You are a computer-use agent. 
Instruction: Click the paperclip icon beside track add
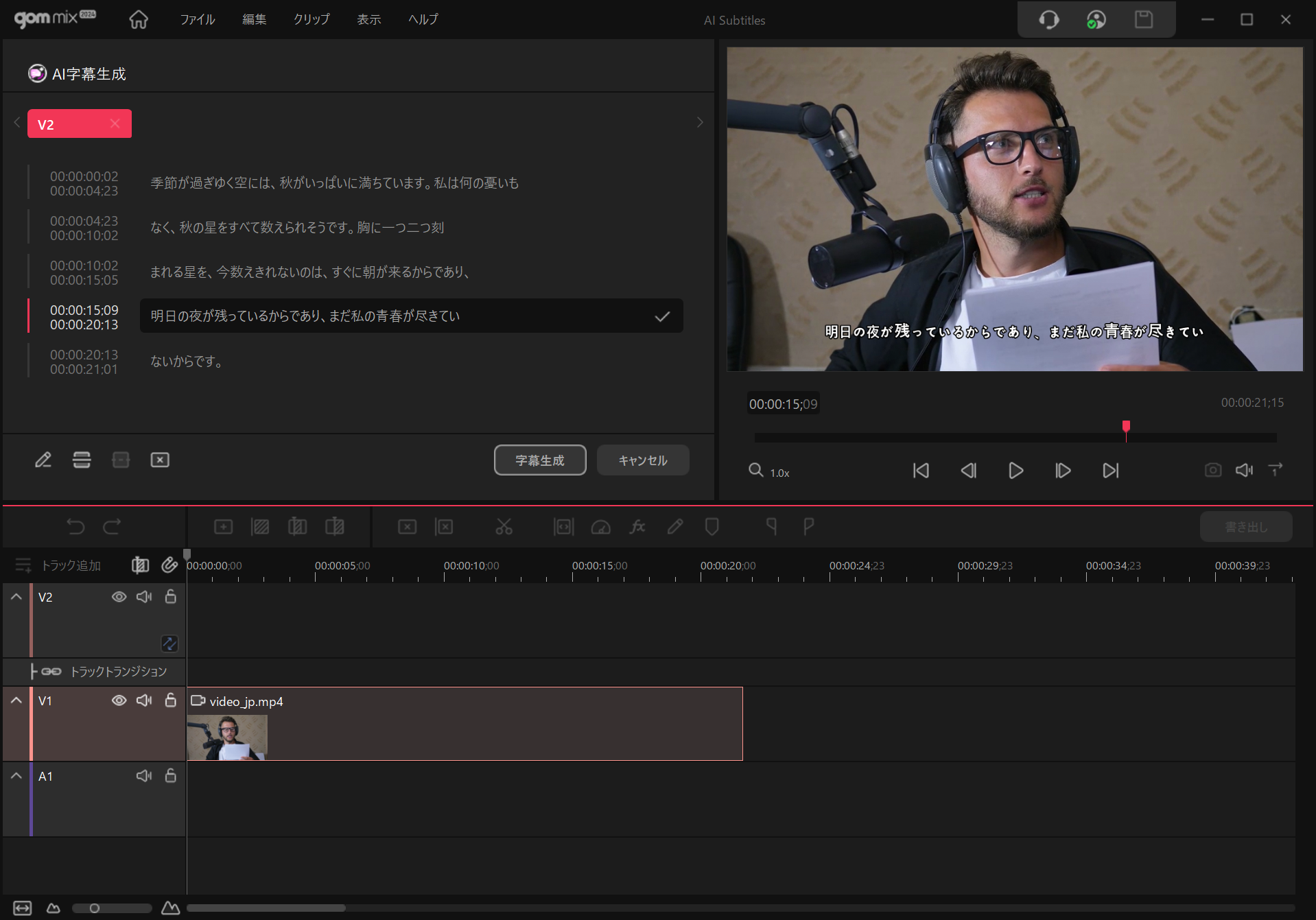(x=169, y=565)
